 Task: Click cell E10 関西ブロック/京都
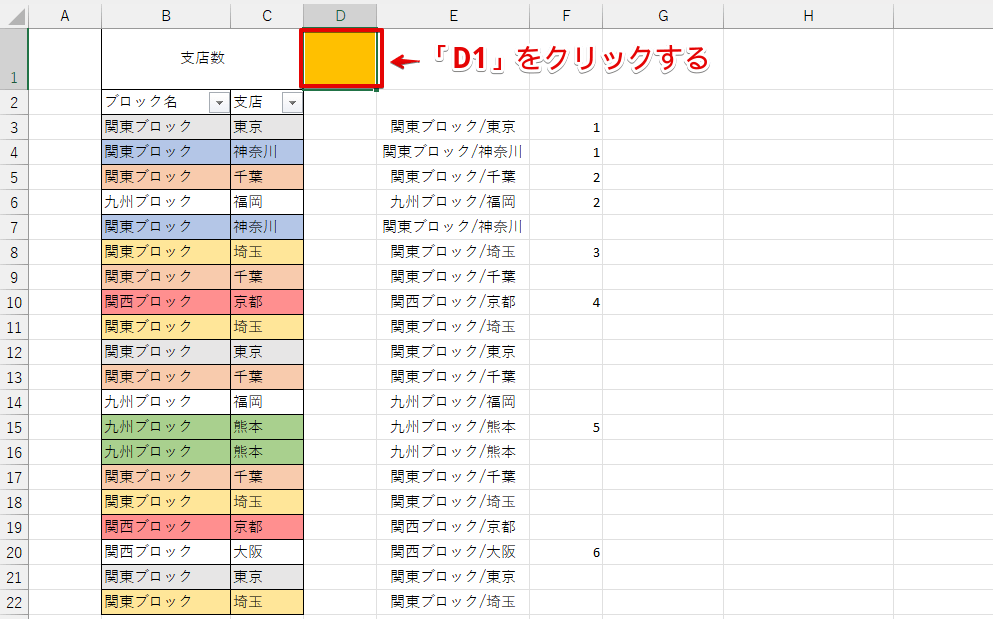point(453,302)
